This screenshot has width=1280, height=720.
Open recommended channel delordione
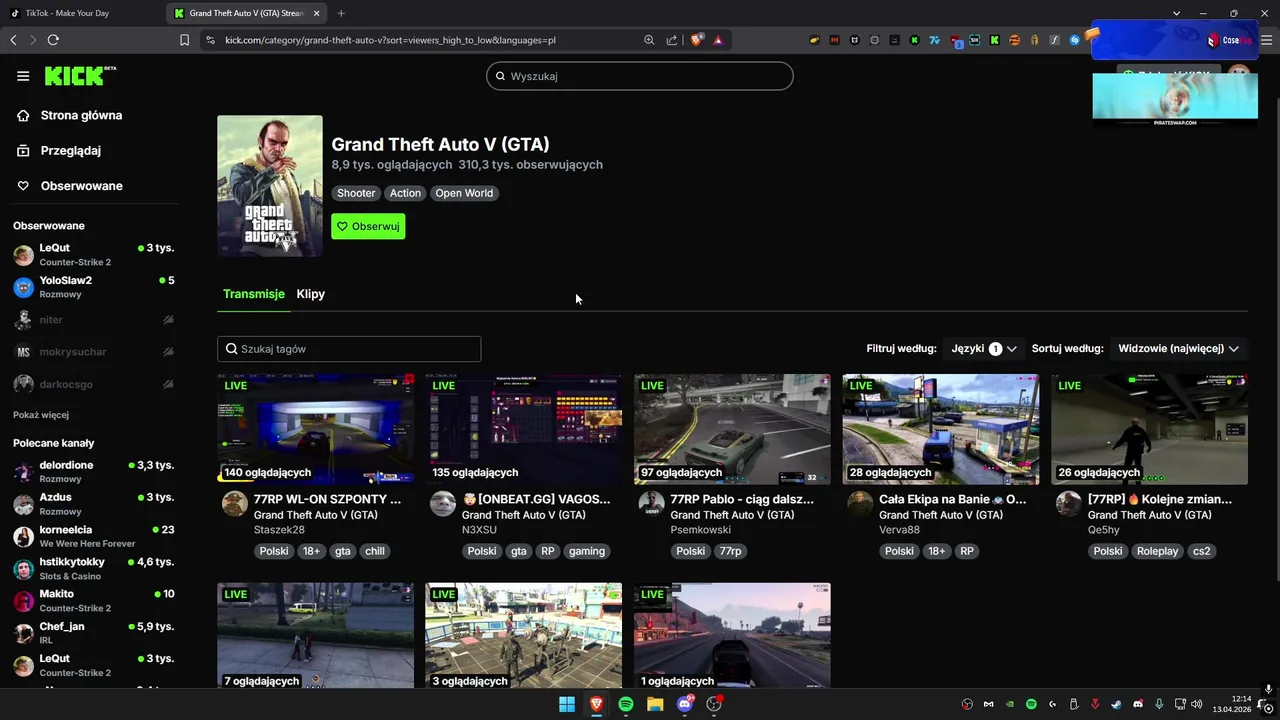click(94, 472)
